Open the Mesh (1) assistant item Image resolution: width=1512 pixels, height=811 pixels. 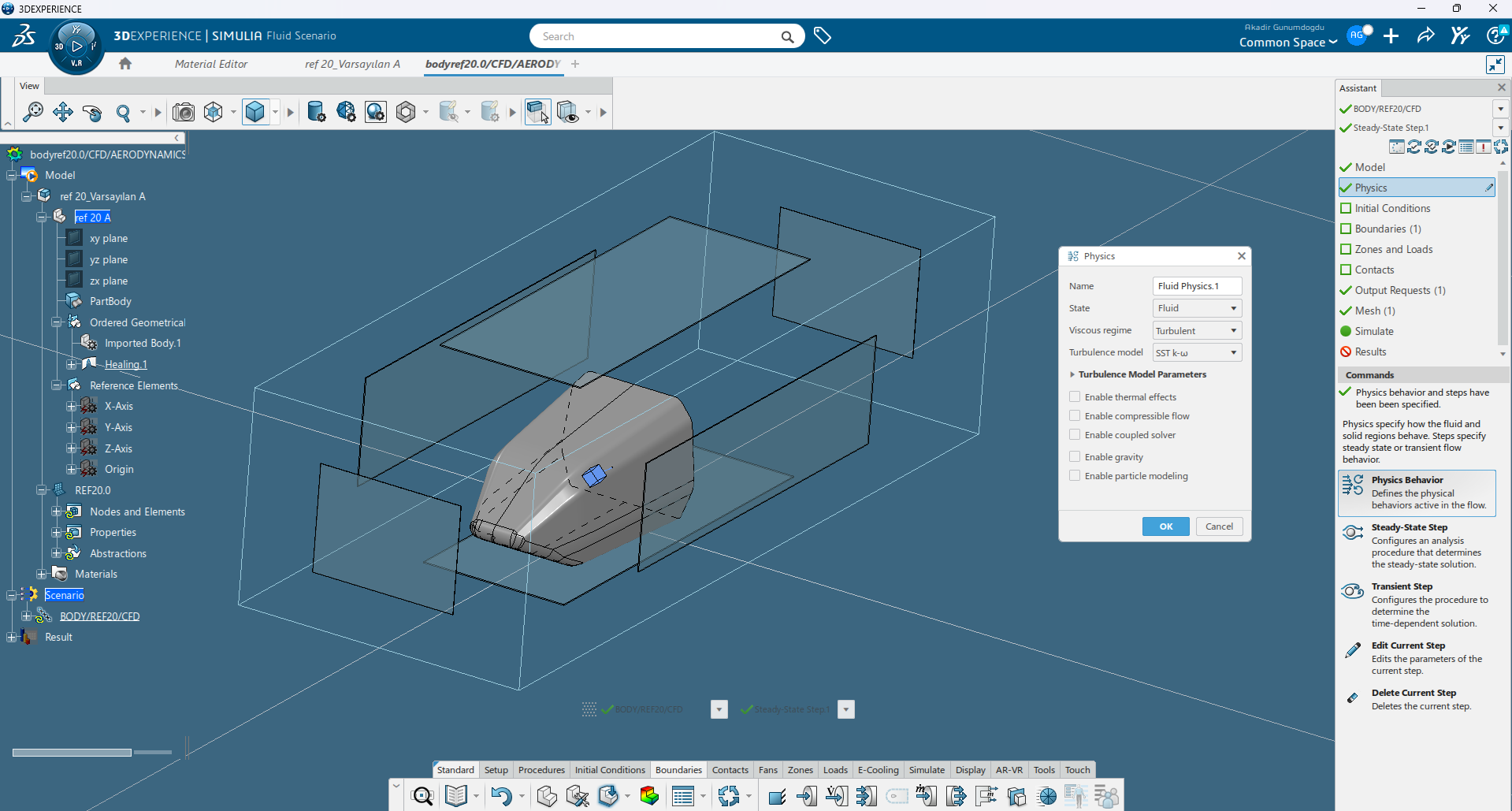tap(1375, 311)
